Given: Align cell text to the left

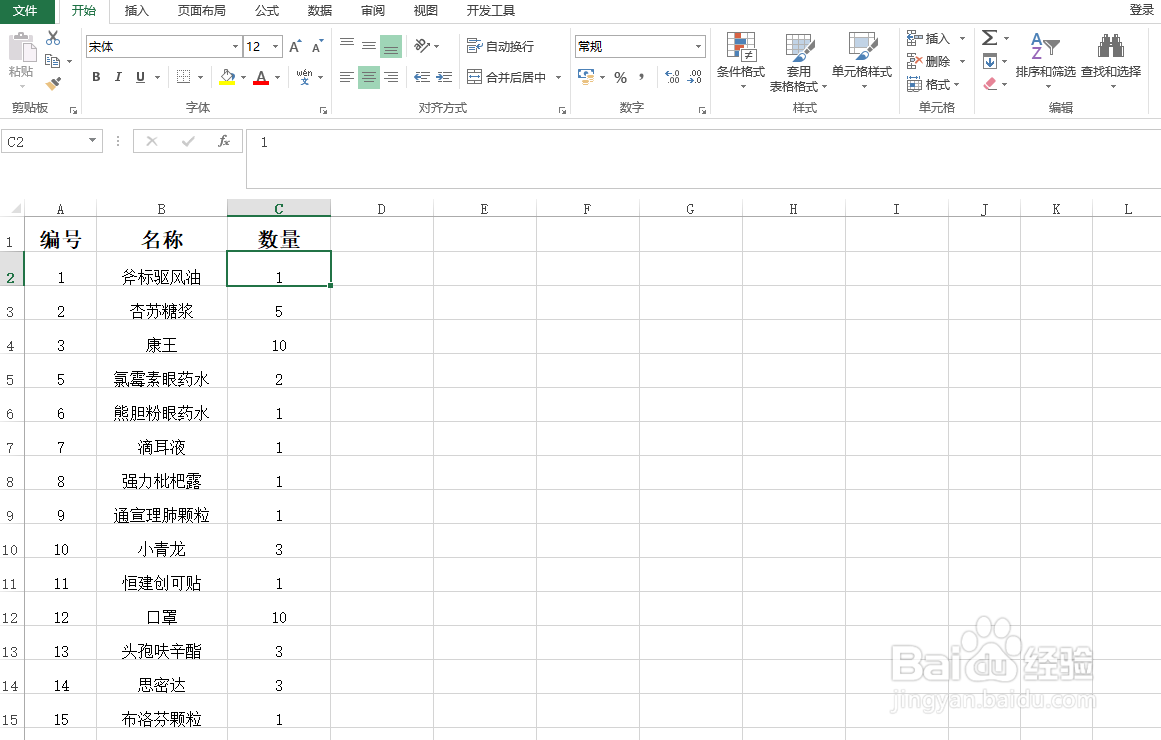Looking at the screenshot, I should point(347,77).
